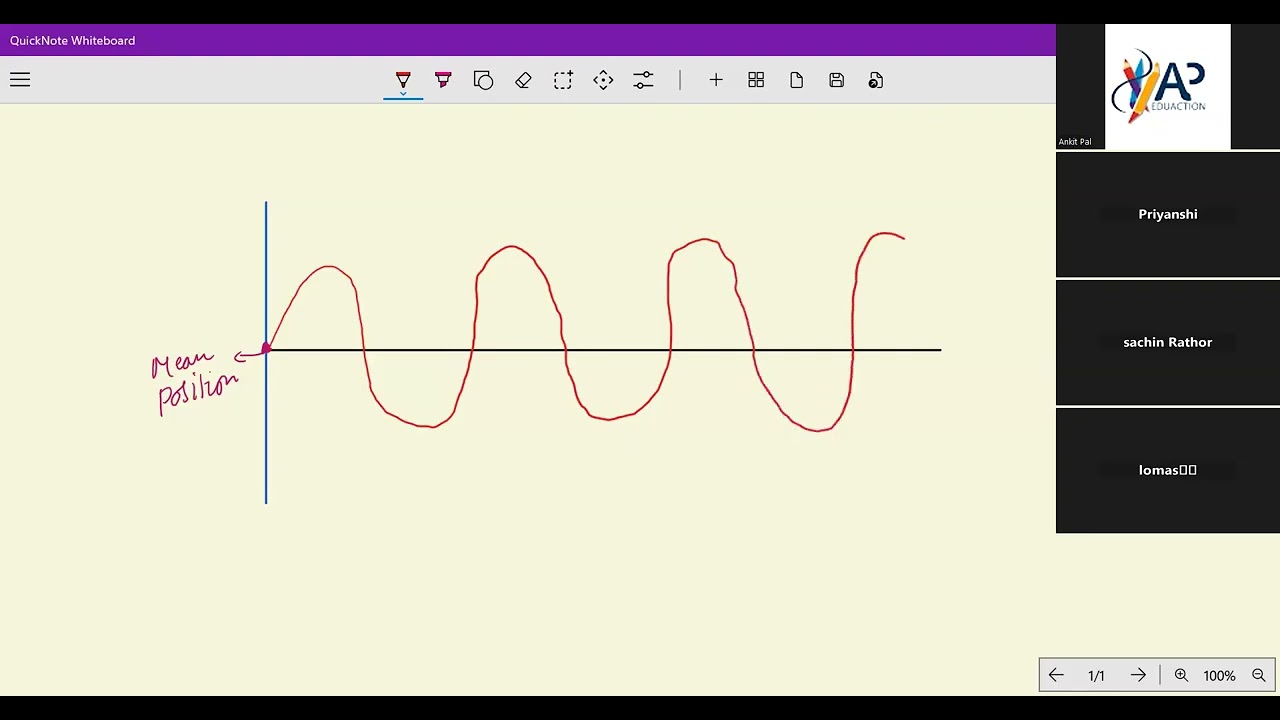This screenshot has height=720, width=1280.
Task: Click the QuickNote Whiteboard title
Action: 72,40
